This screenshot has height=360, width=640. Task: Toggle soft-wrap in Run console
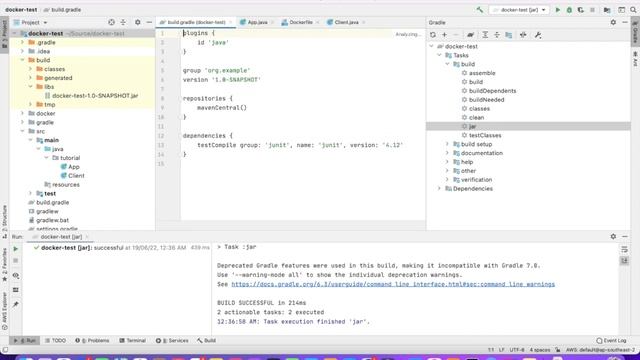(x=624, y=249)
